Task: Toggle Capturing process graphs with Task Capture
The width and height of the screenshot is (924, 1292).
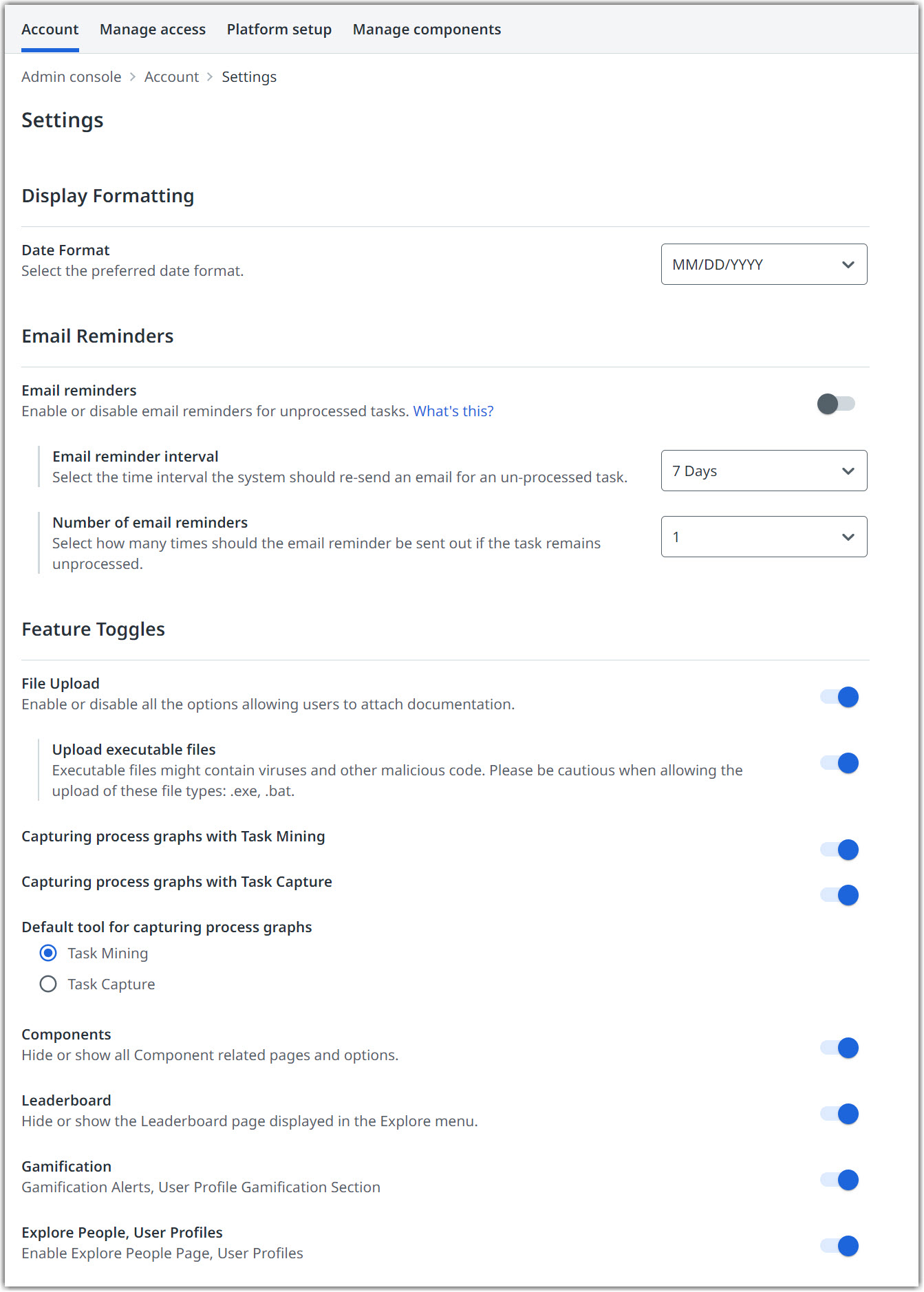Action: (x=839, y=895)
